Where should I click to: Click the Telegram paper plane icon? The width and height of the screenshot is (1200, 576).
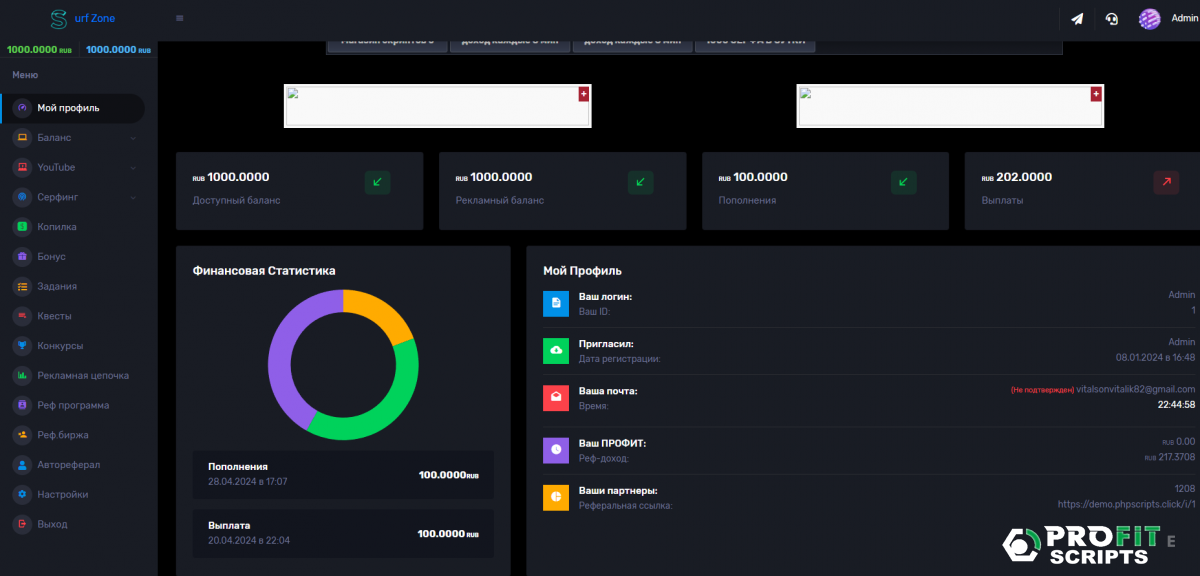(x=1077, y=19)
